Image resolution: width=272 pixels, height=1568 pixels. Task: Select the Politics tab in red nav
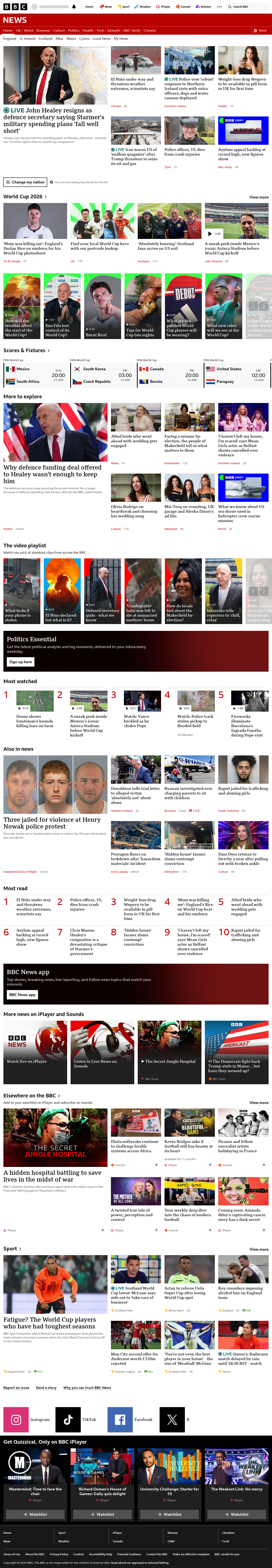pos(74,30)
